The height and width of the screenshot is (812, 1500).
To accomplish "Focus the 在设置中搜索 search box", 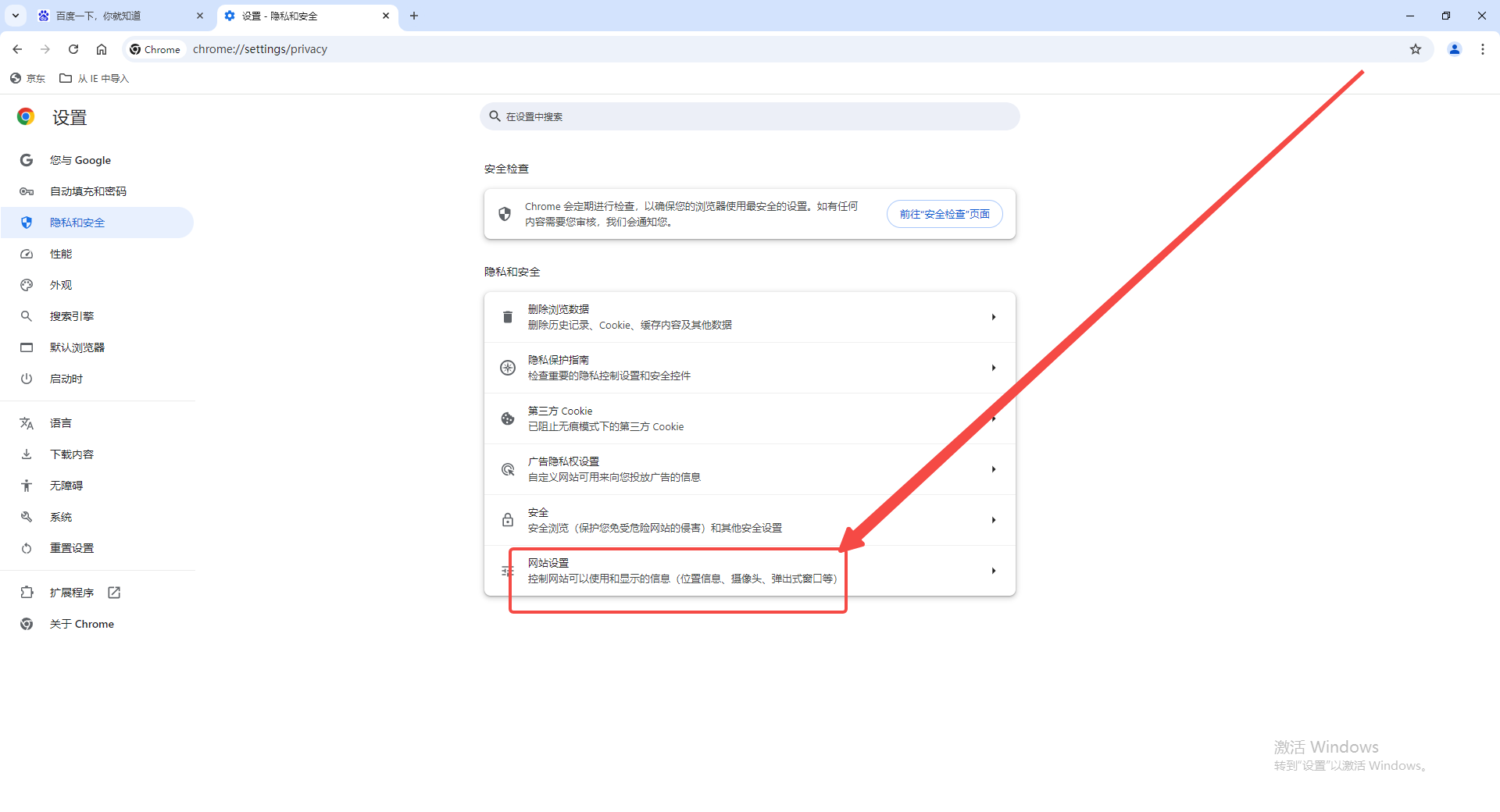I will click(750, 116).
